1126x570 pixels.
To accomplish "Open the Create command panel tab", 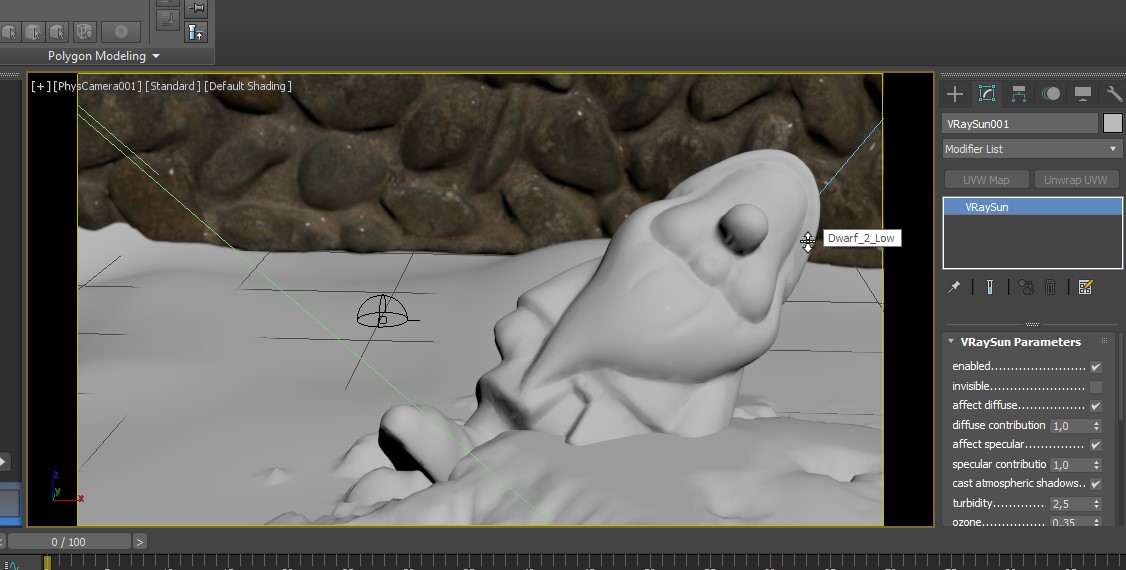I will pyautogui.click(x=955, y=94).
